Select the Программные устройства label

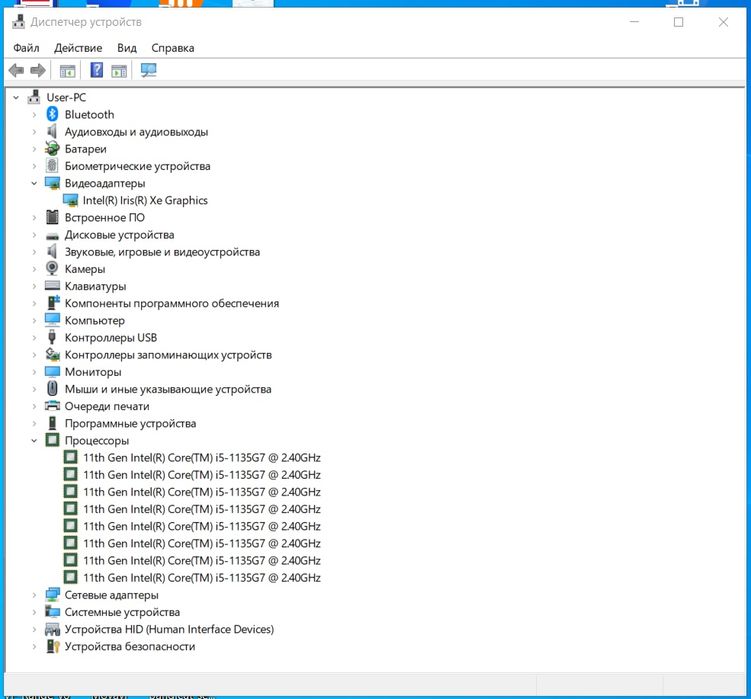[x=130, y=423]
